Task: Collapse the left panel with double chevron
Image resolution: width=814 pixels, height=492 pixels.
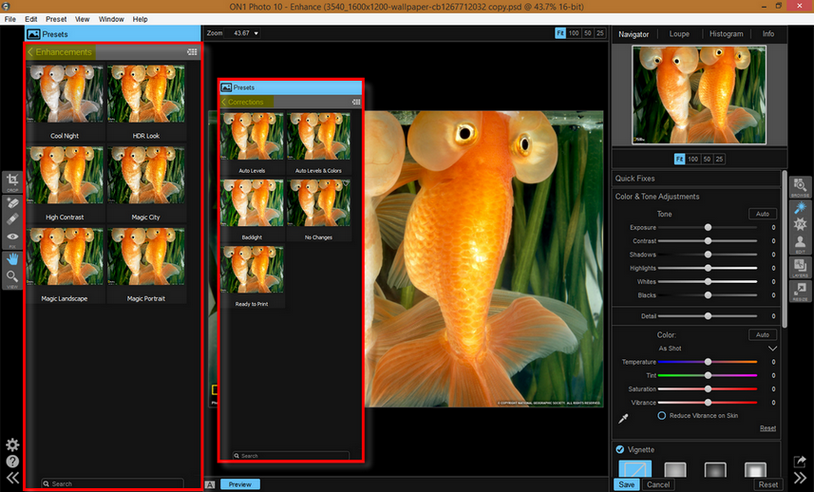Action: point(12,478)
